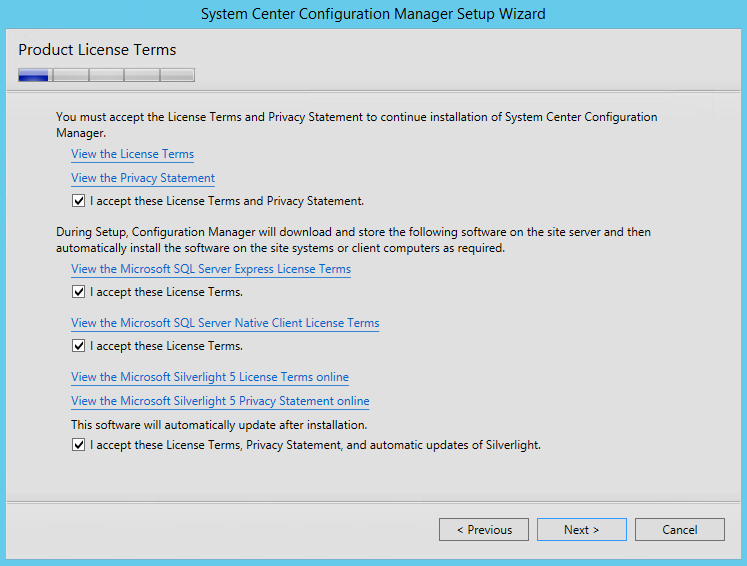Open the View the Privacy Statement link

[143, 178]
